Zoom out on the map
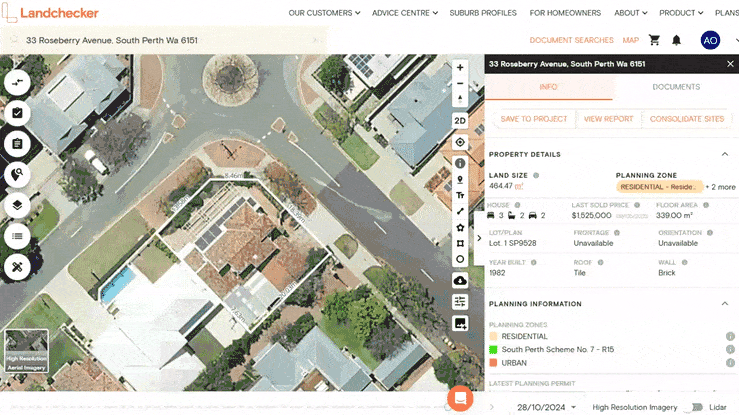Image resolution: width=739 pixels, height=415 pixels. (460, 83)
